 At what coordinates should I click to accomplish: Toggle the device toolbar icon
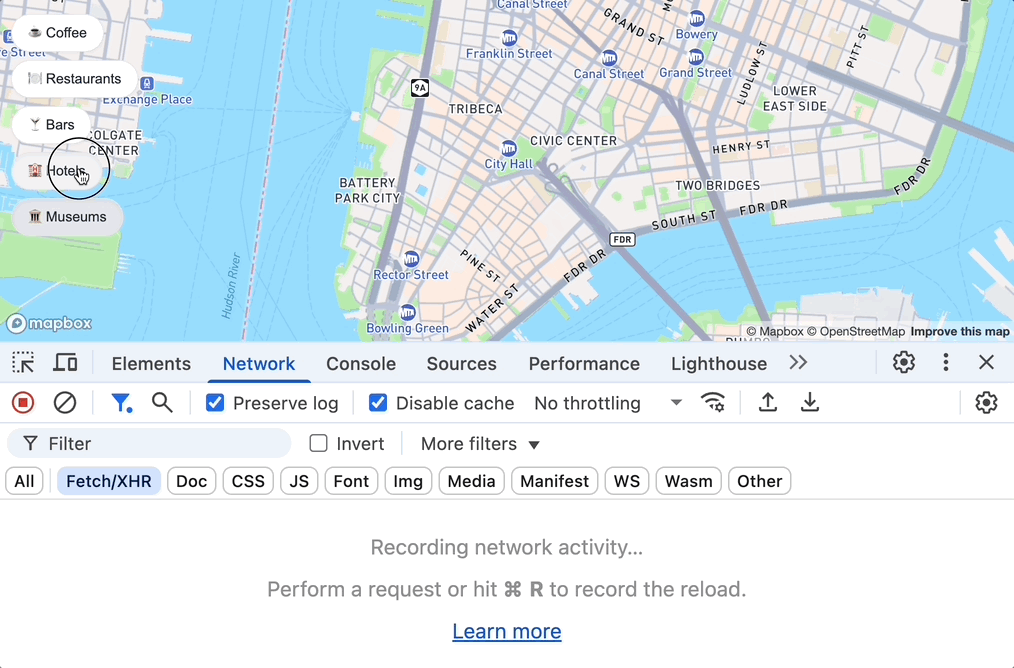66,363
